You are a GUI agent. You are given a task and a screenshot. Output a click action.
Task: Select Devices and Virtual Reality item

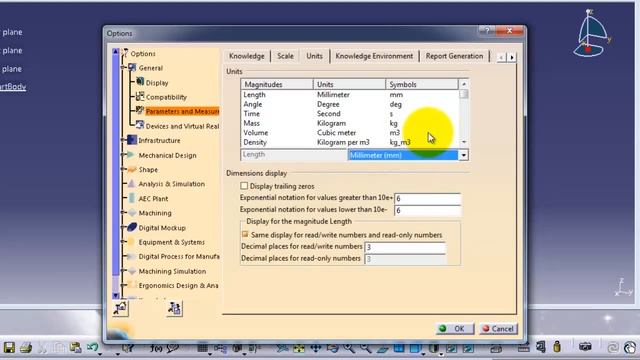tap(182, 126)
